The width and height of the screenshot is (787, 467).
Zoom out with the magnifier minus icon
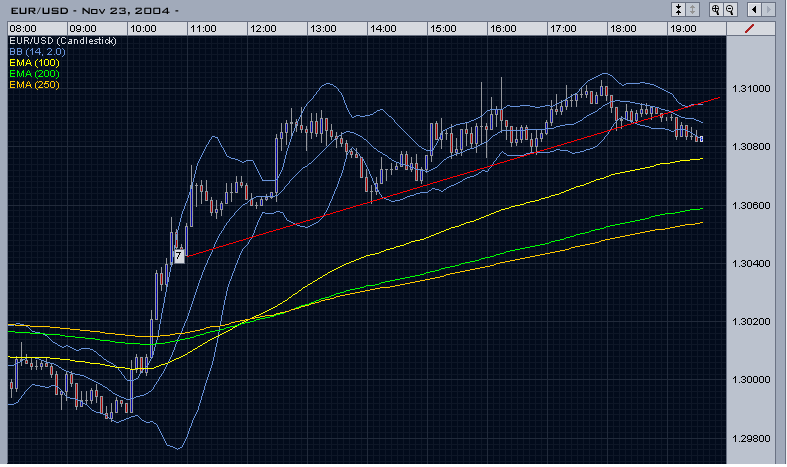click(x=730, y=10)
